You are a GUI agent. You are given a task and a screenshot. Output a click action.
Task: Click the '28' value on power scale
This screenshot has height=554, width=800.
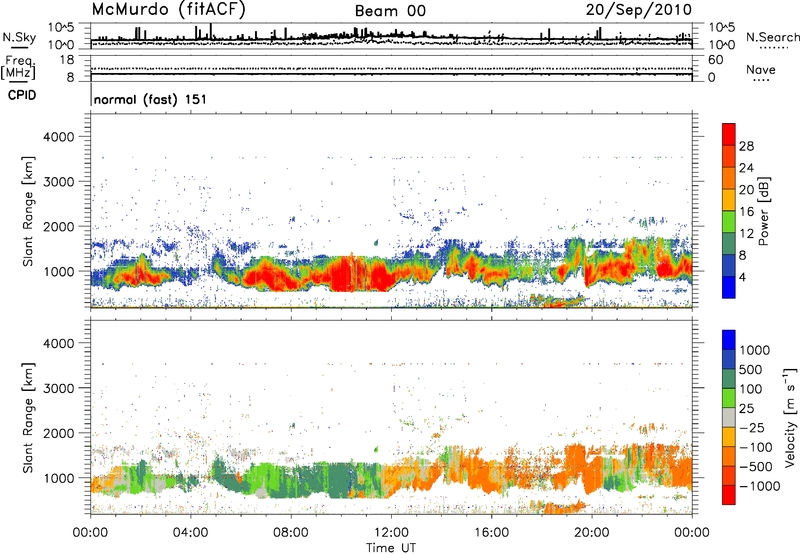click(746, 146)
